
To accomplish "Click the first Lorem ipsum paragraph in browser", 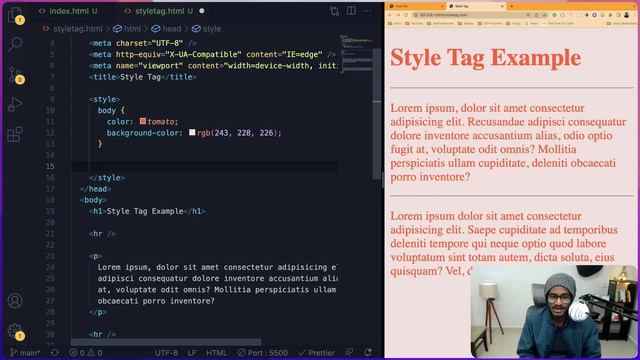I will pos(509,142).
